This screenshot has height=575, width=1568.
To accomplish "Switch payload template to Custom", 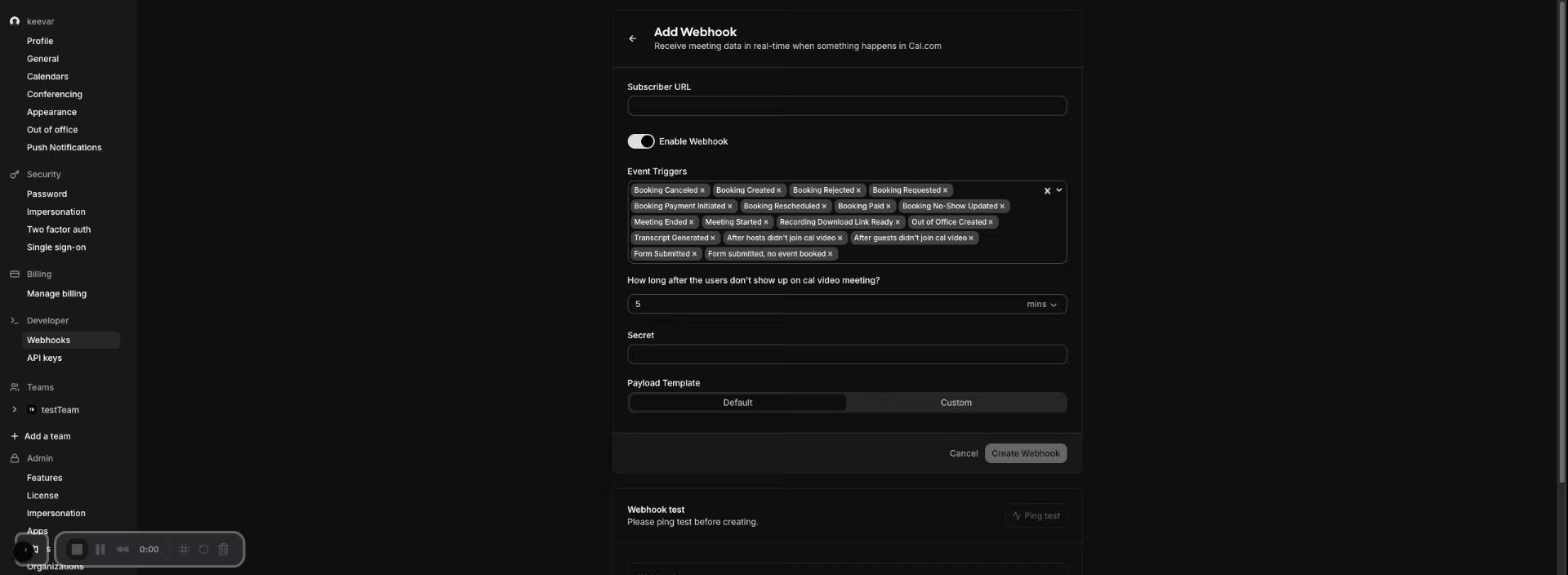I will [955, 403].
